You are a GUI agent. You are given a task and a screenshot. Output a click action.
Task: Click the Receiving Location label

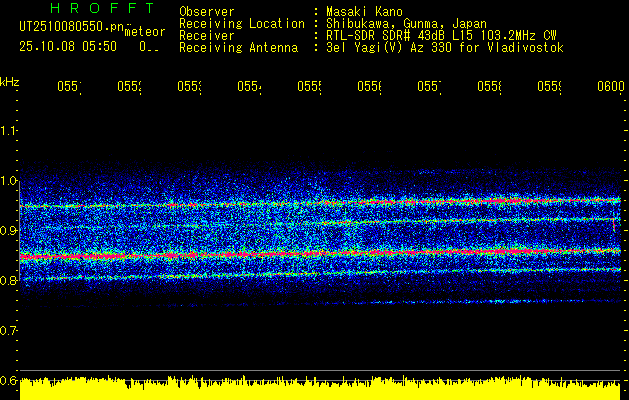242,24
